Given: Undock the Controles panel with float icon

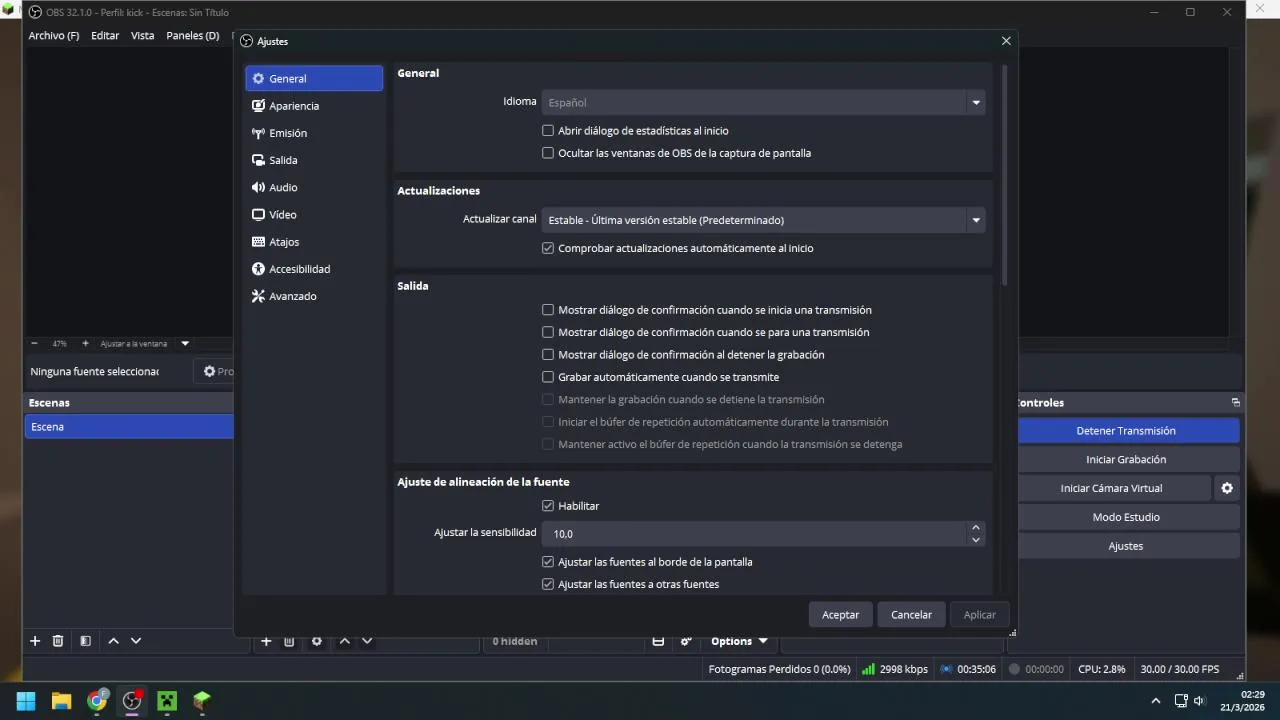Looking at the screenshot, I should click(x=1236, y=403).
